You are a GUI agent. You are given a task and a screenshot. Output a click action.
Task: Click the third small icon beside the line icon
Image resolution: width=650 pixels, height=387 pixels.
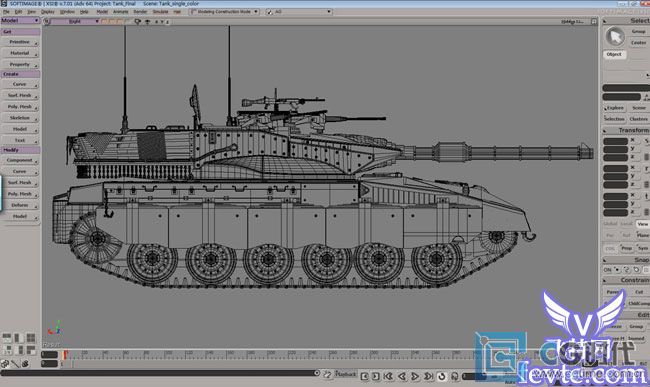25,364
